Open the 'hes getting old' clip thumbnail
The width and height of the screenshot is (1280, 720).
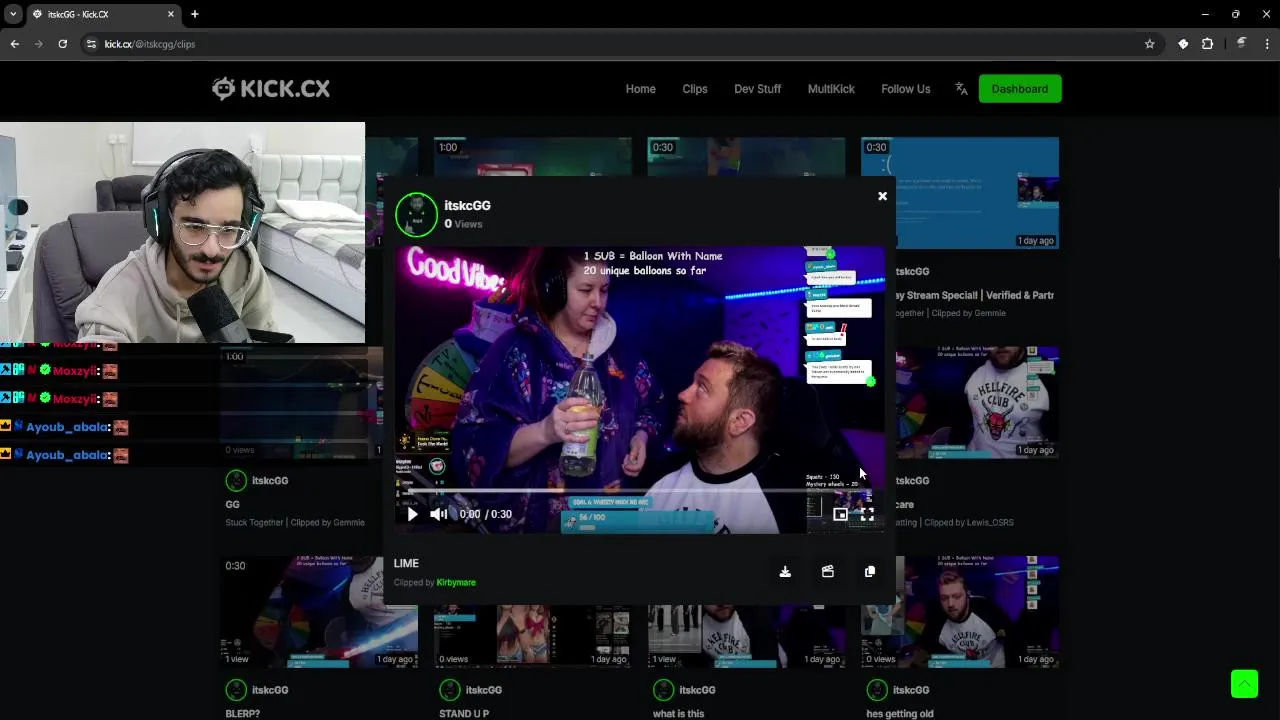(x=960, y=612)
